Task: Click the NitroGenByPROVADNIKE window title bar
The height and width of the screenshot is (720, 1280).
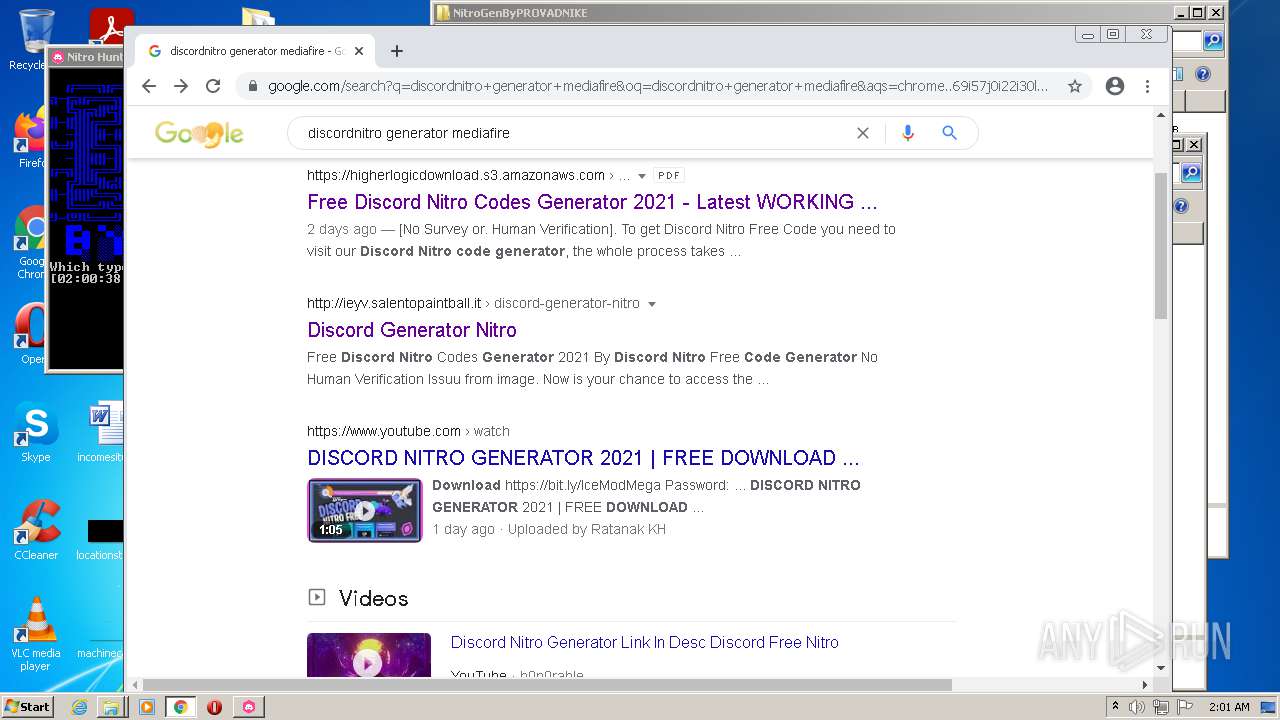Action: (x=800, y=13)
